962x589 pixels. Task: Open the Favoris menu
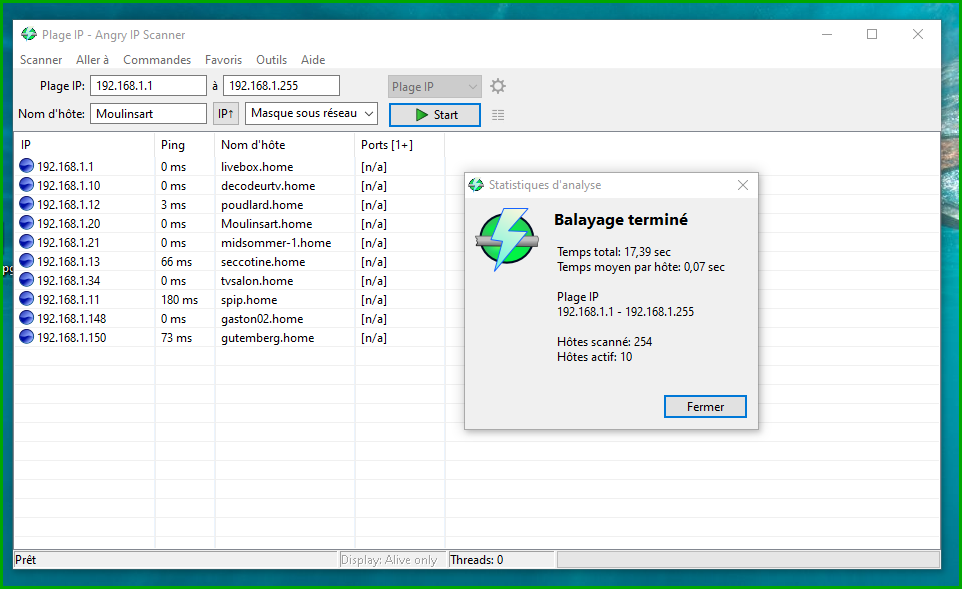(223, 60)
